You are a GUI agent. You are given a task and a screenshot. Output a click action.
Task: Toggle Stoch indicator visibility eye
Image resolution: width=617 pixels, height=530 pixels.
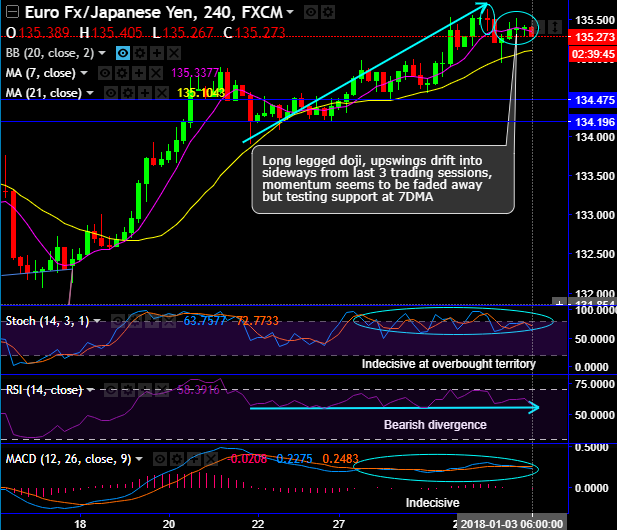pos(118,321)
